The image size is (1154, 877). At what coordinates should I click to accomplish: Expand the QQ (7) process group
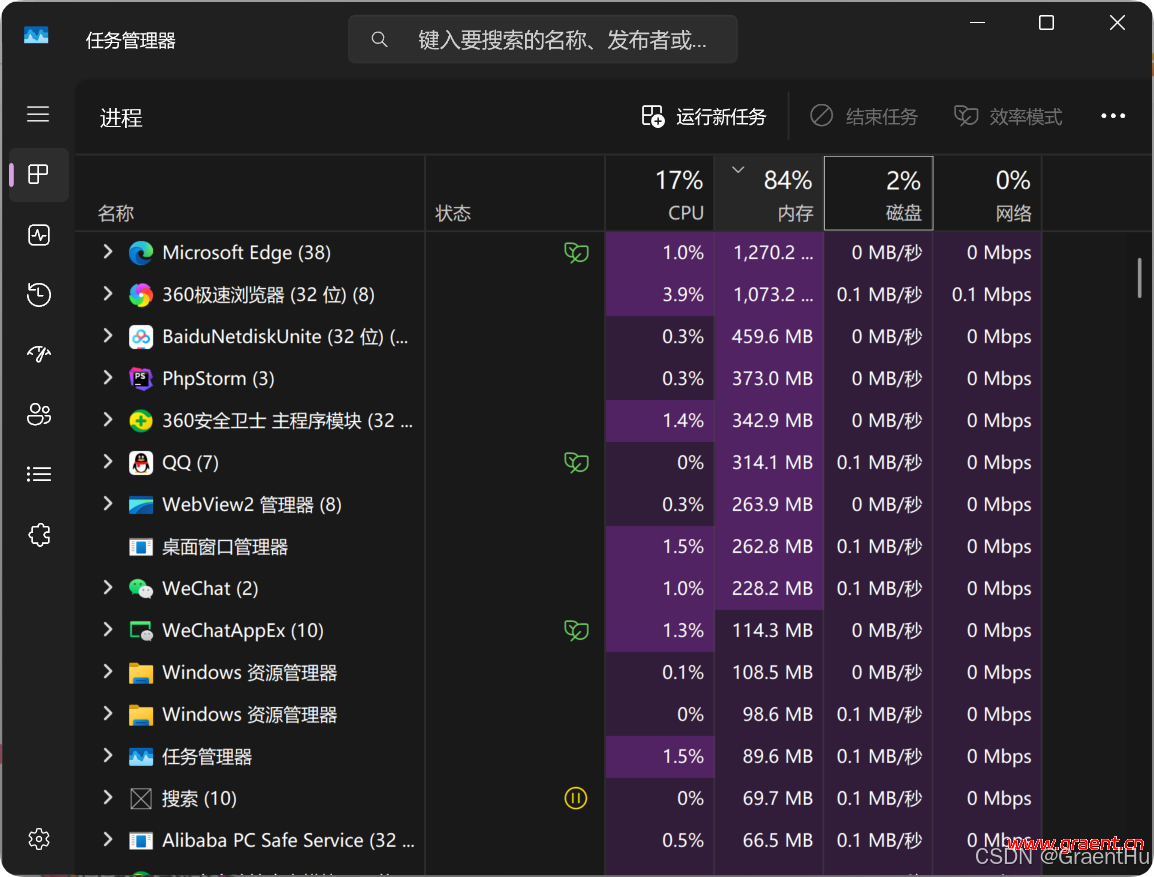(x=108, y=461)
